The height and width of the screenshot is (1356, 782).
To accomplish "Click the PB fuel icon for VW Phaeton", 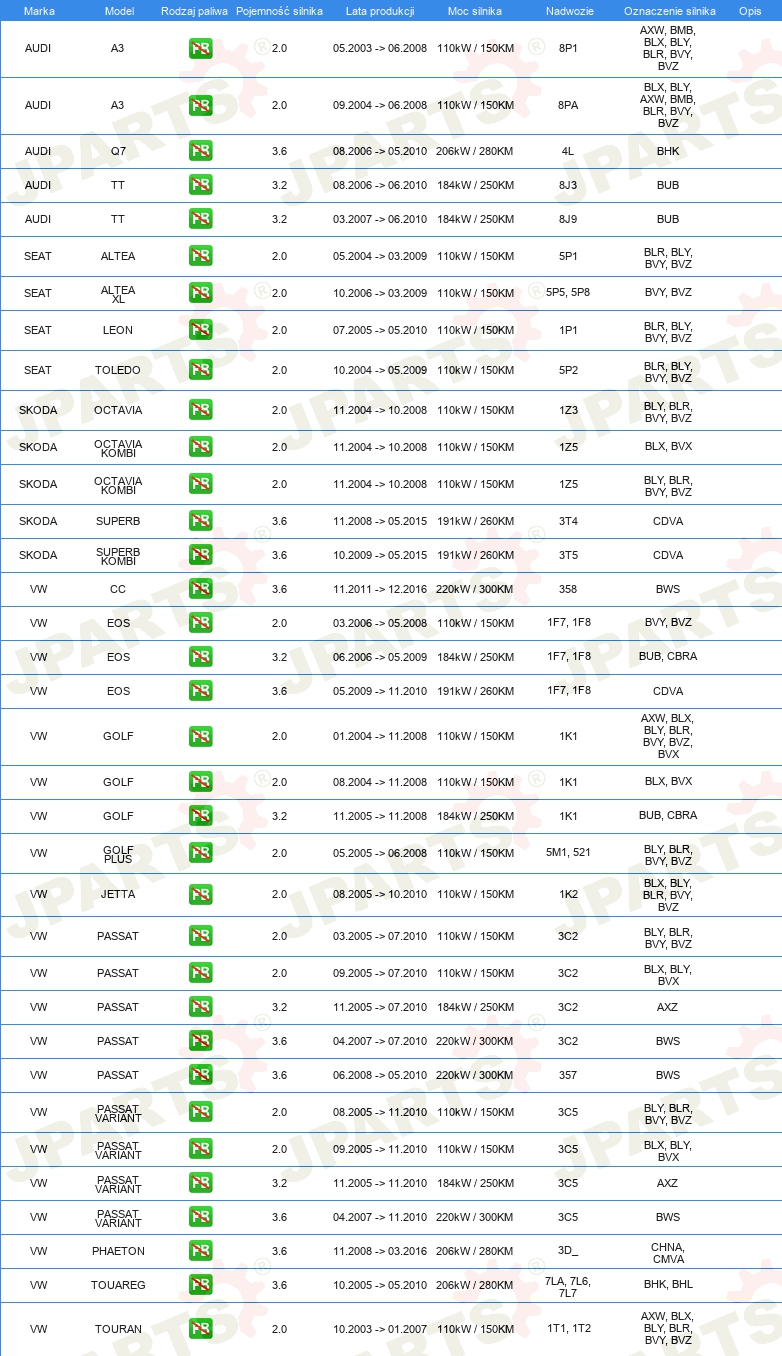I will coord(200,1251).
